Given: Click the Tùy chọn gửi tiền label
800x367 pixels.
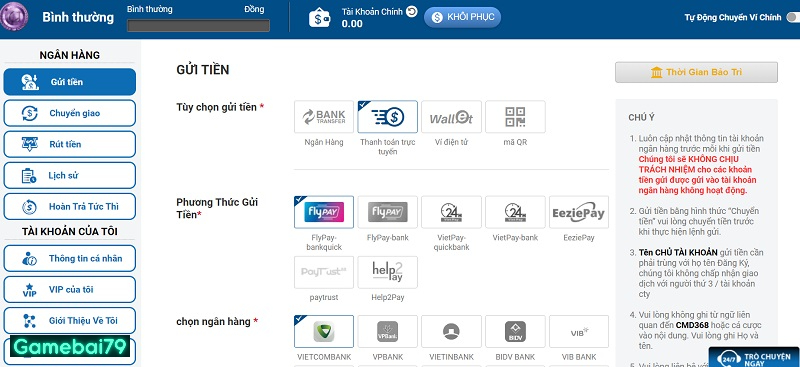Looking at the screenshot, I should [x=220, y=107].
